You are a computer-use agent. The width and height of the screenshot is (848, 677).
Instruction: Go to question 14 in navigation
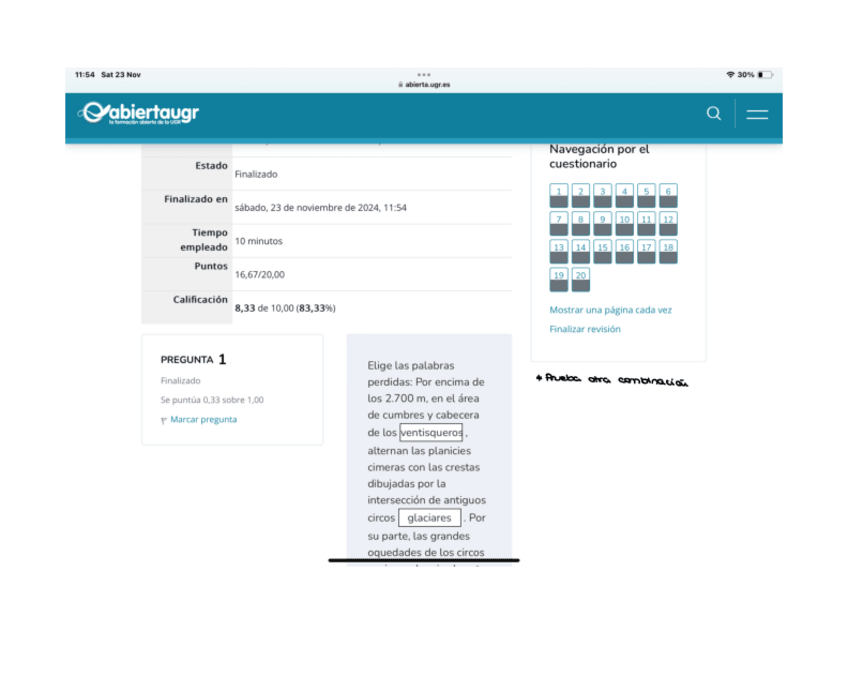pyautogui.click(x=580, y=252)
